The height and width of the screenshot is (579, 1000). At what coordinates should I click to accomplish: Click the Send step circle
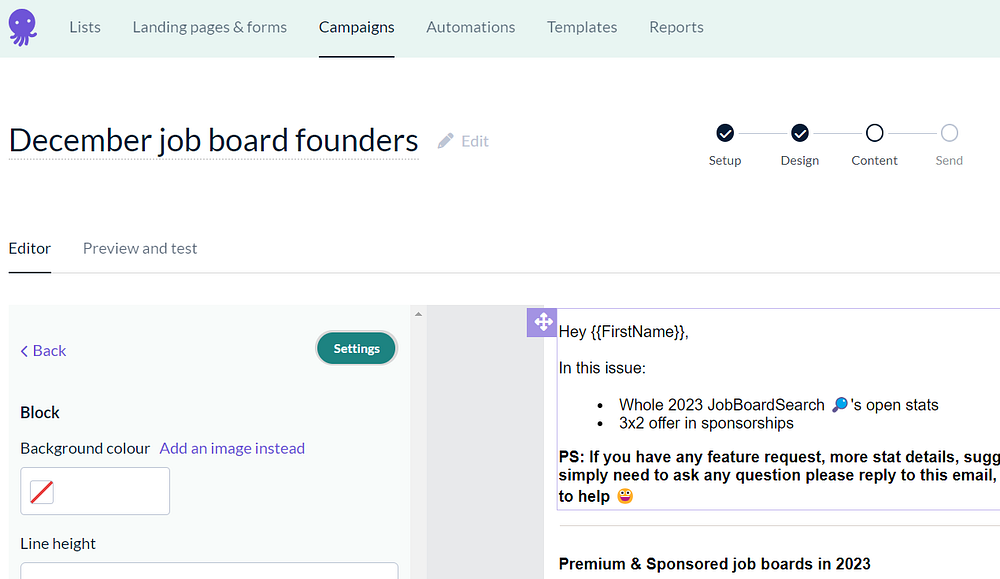[x=949, y=133]
